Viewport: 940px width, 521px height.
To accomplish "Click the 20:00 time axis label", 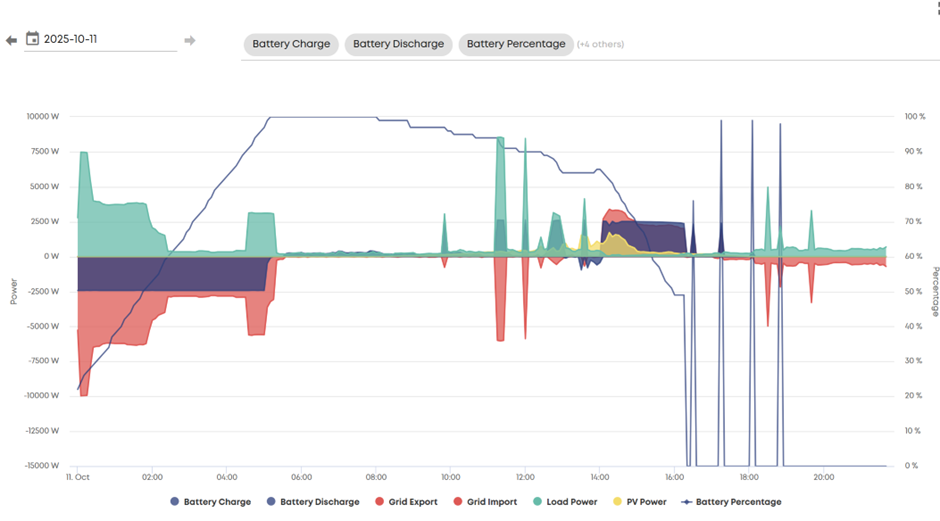I will (824, 477).
